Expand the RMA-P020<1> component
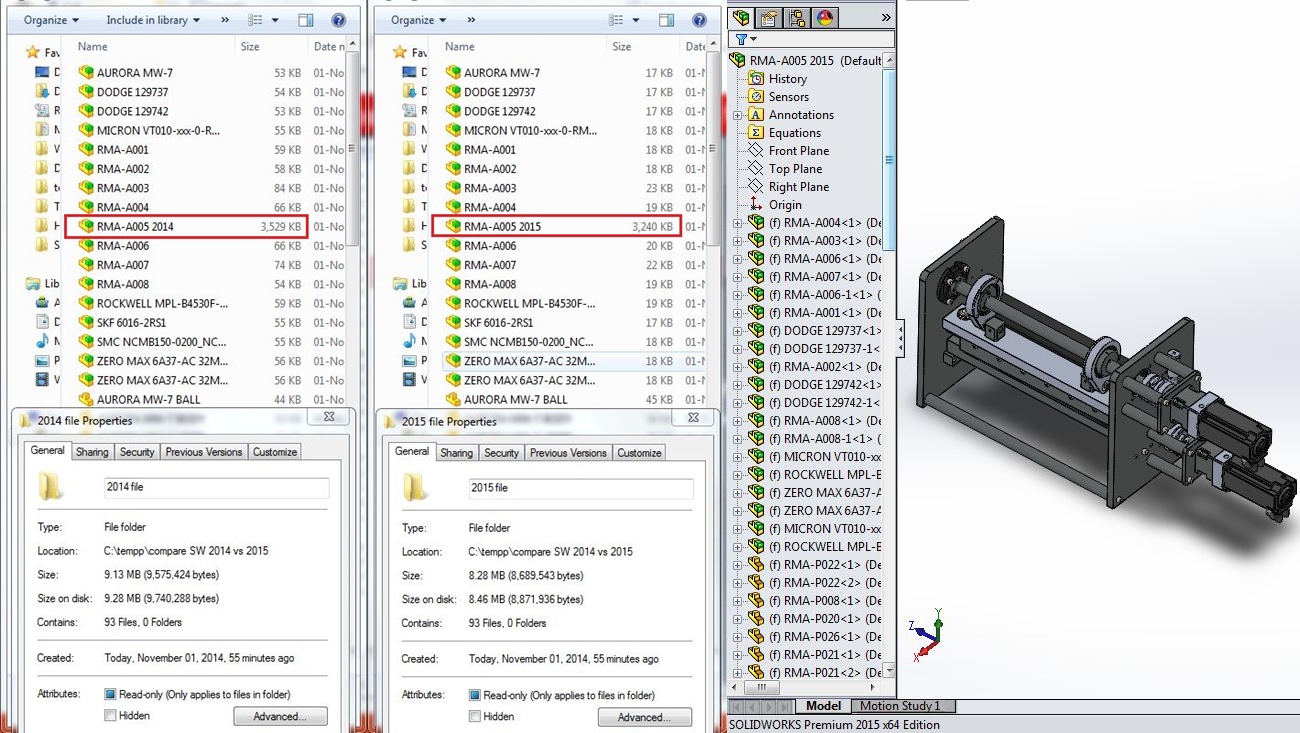Screen dimensions: 1300x733 (738, 619)
